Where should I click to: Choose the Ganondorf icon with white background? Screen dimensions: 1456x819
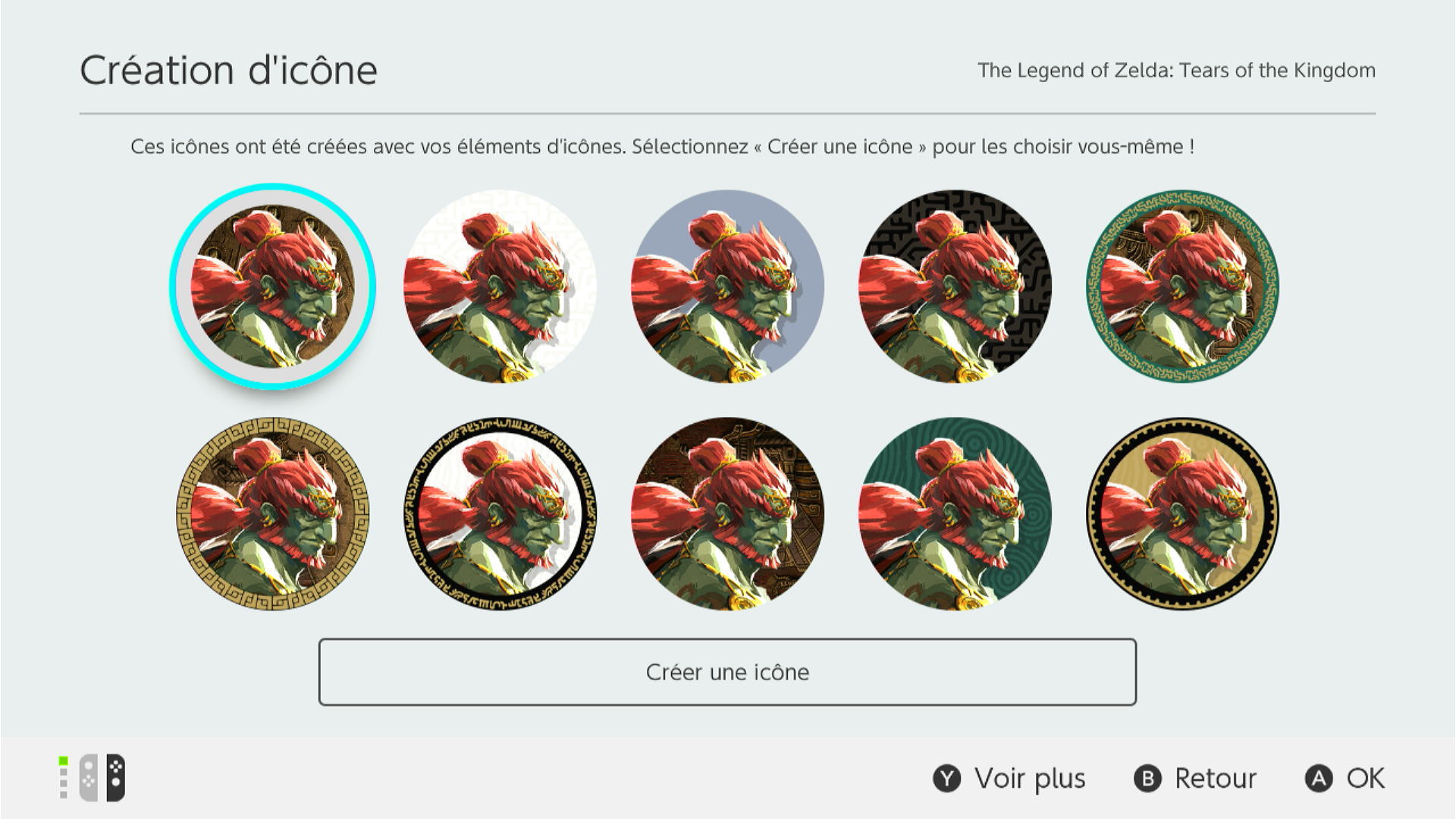click(500, 287)
